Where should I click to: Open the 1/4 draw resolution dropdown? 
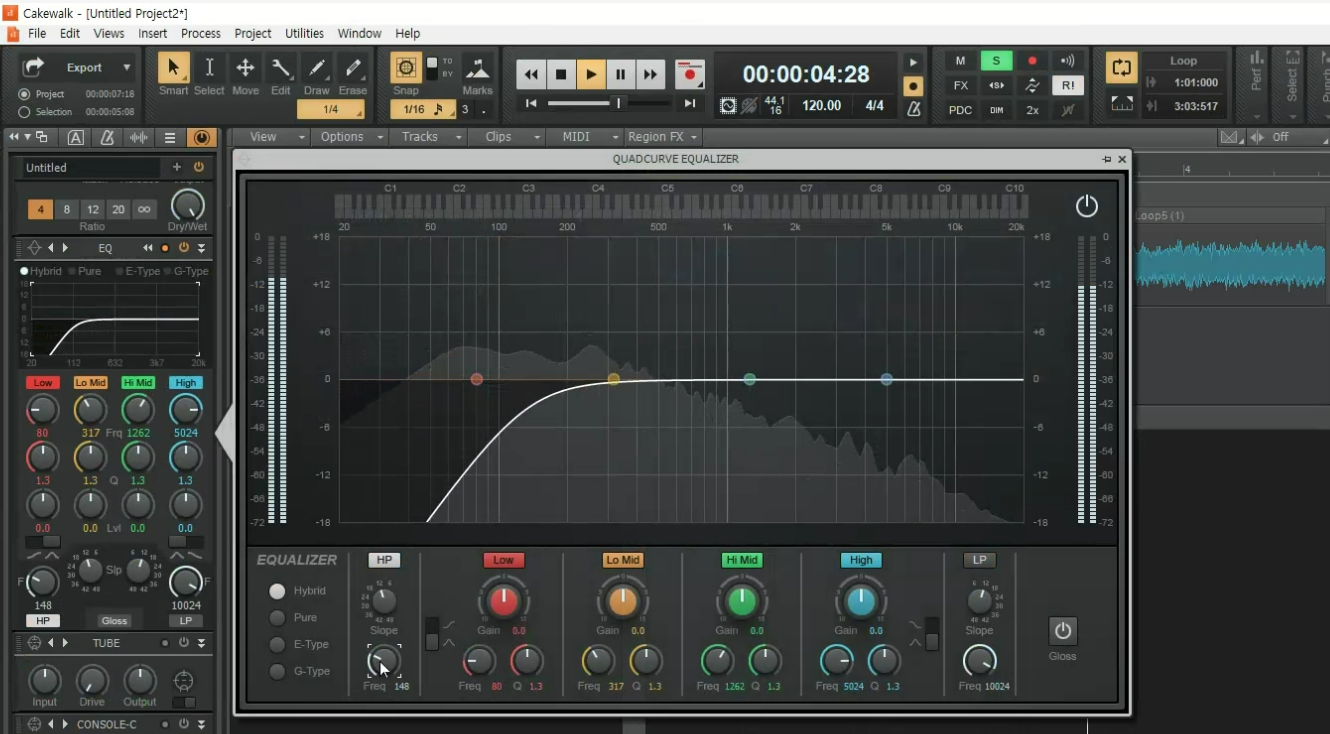tap(331, 109)
